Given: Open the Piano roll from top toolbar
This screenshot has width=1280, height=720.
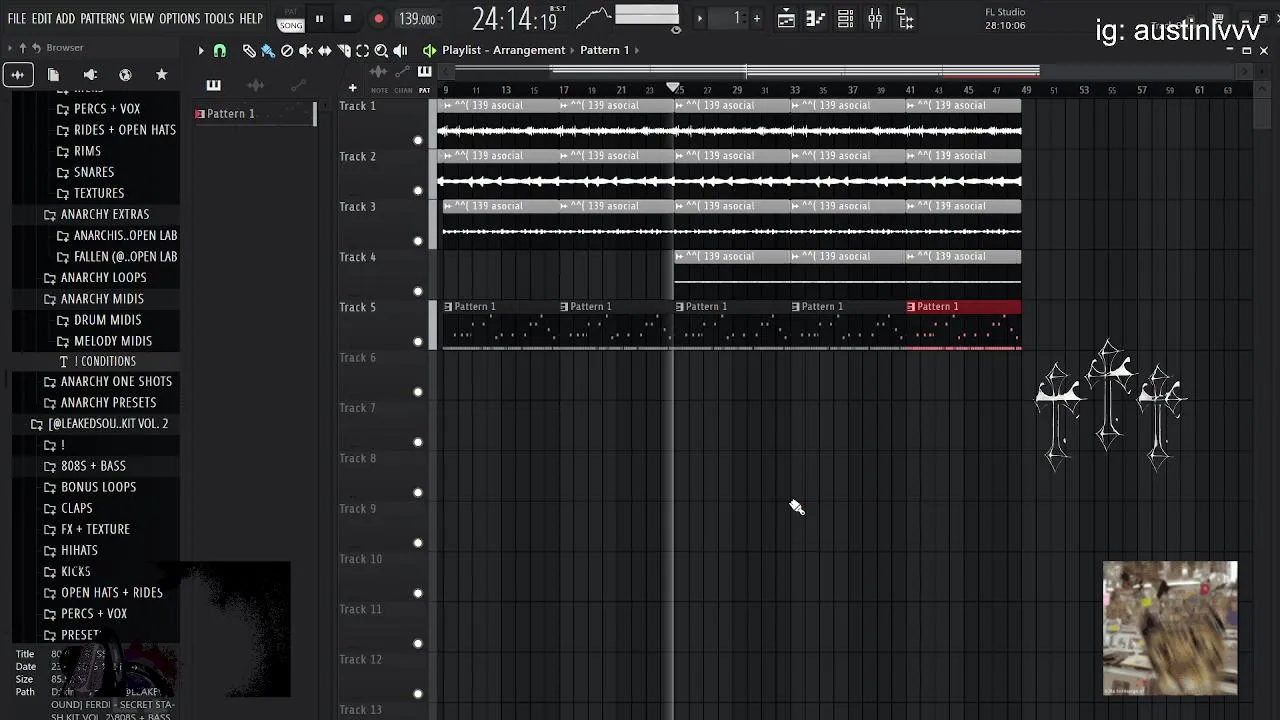Looking at the screenshot, I should (x=816, y=18).
